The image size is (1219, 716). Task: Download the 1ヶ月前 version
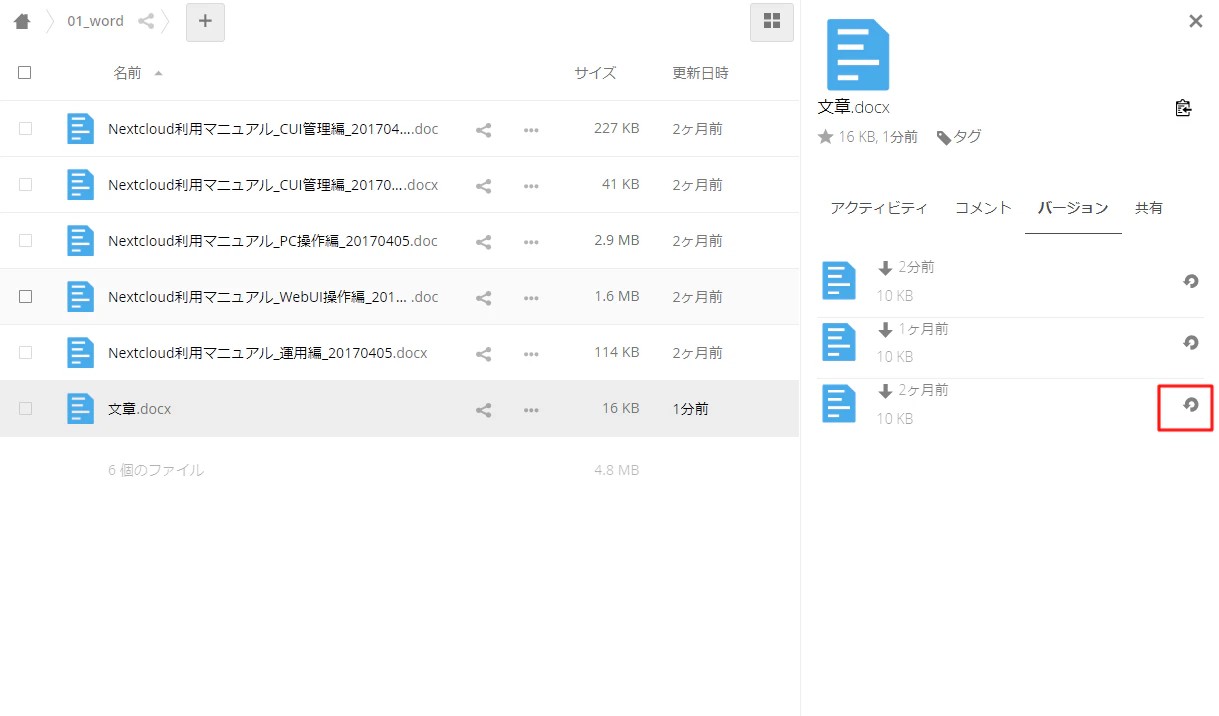coord(885,329)
